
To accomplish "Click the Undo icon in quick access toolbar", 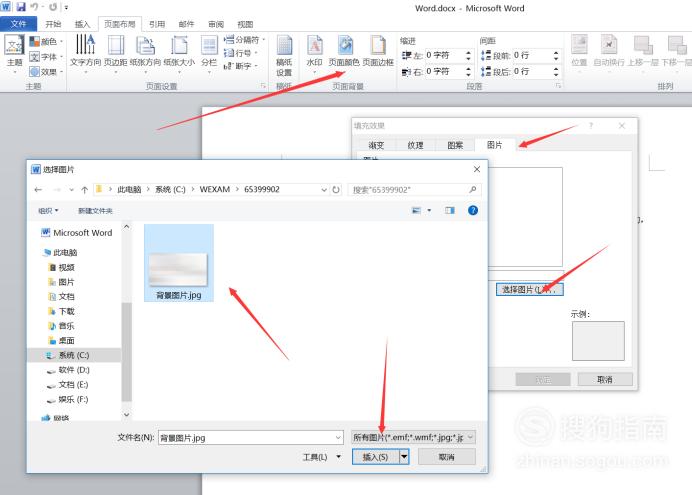I will pyautogui.click(x=34, y=7).
